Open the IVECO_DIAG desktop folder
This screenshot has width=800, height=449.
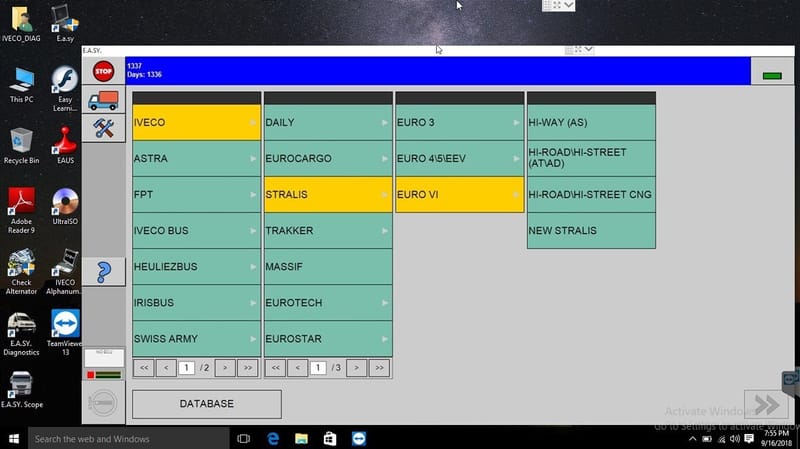21,24
